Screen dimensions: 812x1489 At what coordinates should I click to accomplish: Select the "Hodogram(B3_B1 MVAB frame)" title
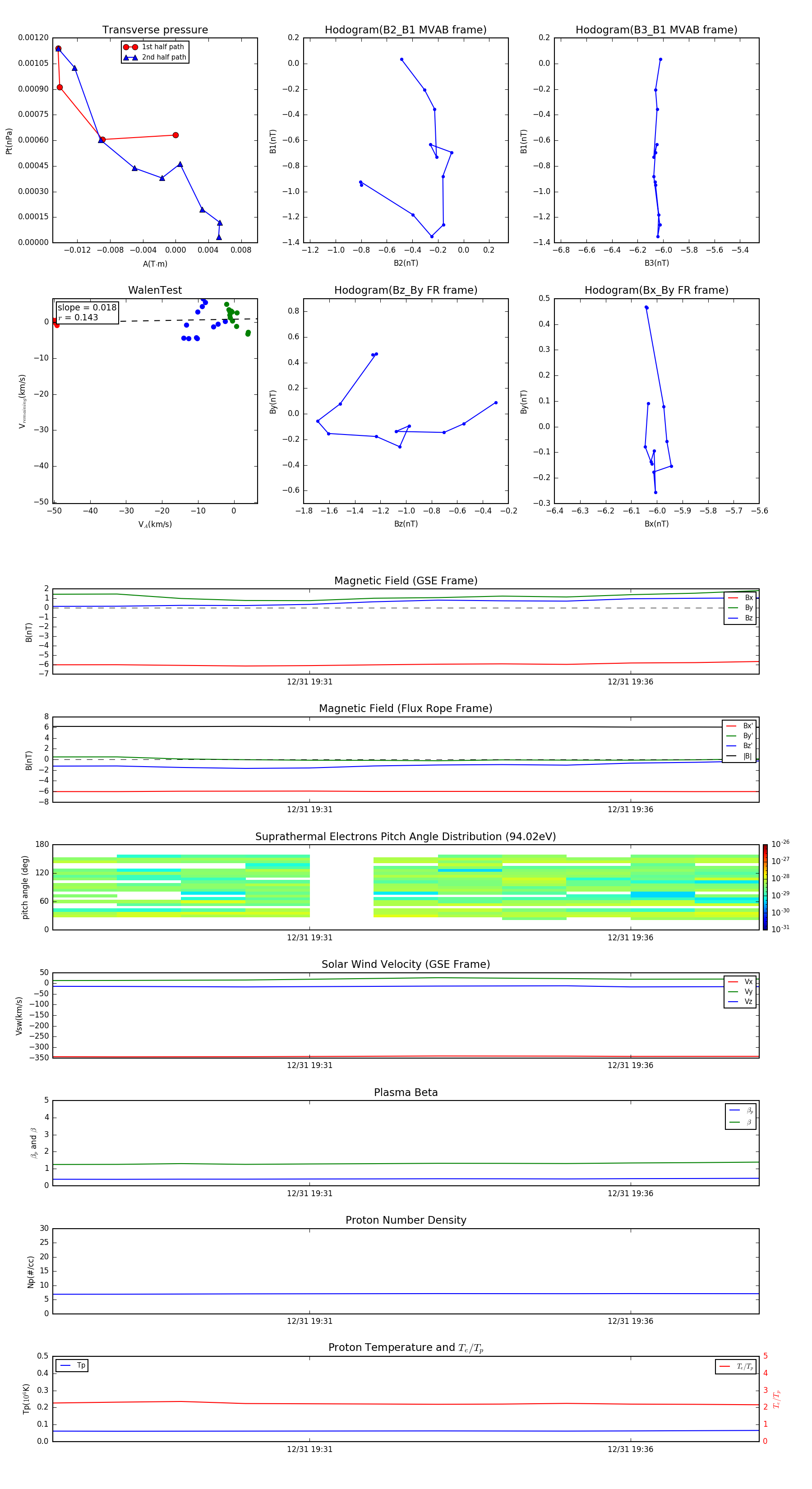[x=656, y=30]
